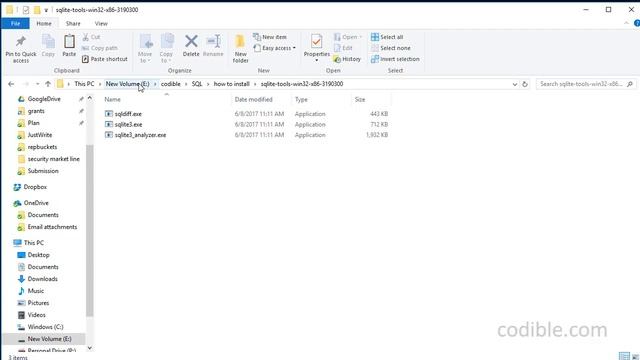This screenshot has width=640, height=360.
Task: Sort by Name column header
Action: [112, 100]
